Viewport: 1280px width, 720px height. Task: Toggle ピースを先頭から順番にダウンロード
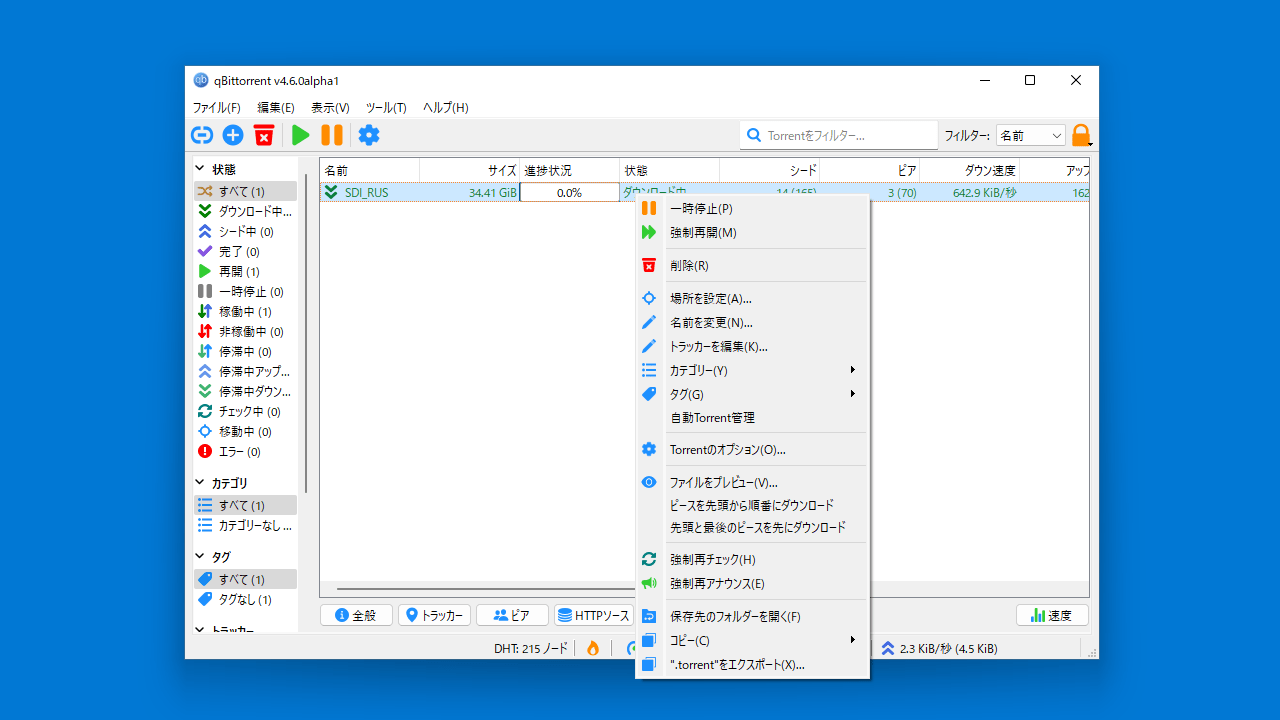[x=752, y=505]
